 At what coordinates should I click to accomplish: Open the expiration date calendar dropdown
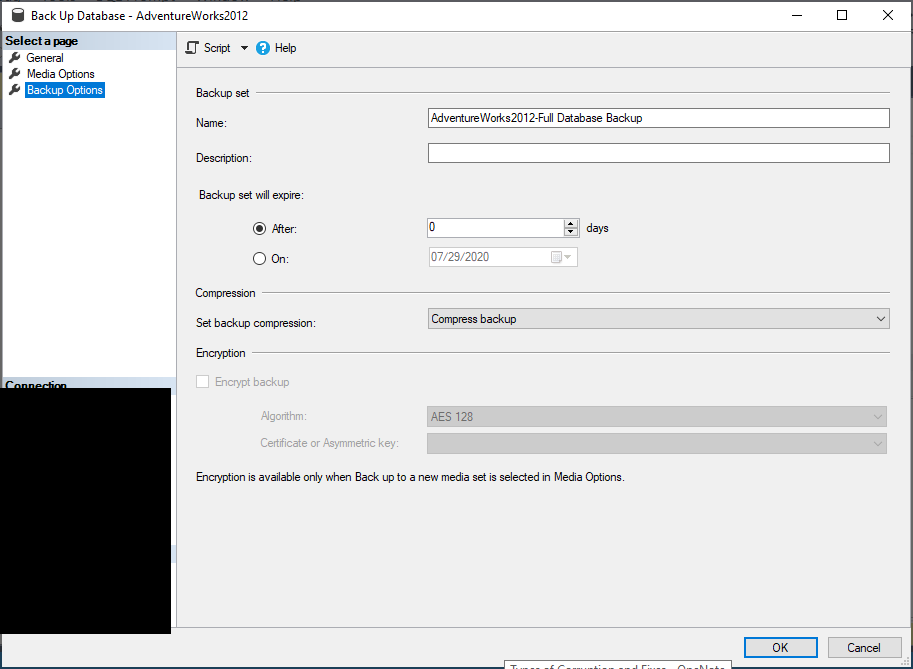562,257
